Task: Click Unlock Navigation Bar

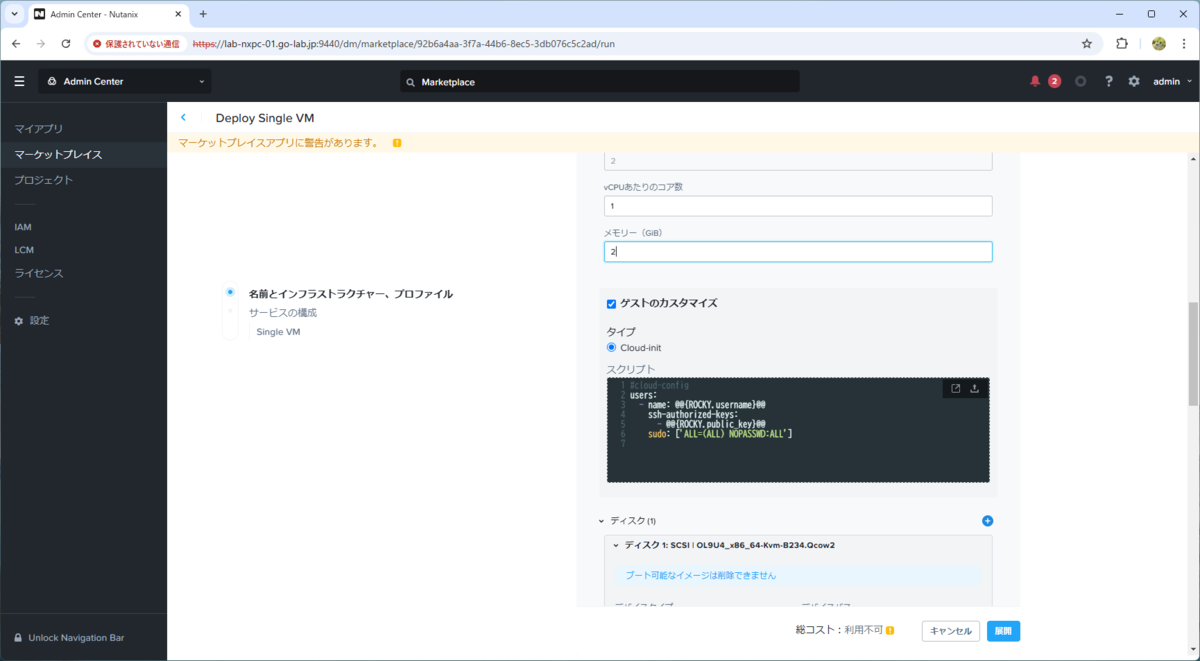Action: [68, 638]
